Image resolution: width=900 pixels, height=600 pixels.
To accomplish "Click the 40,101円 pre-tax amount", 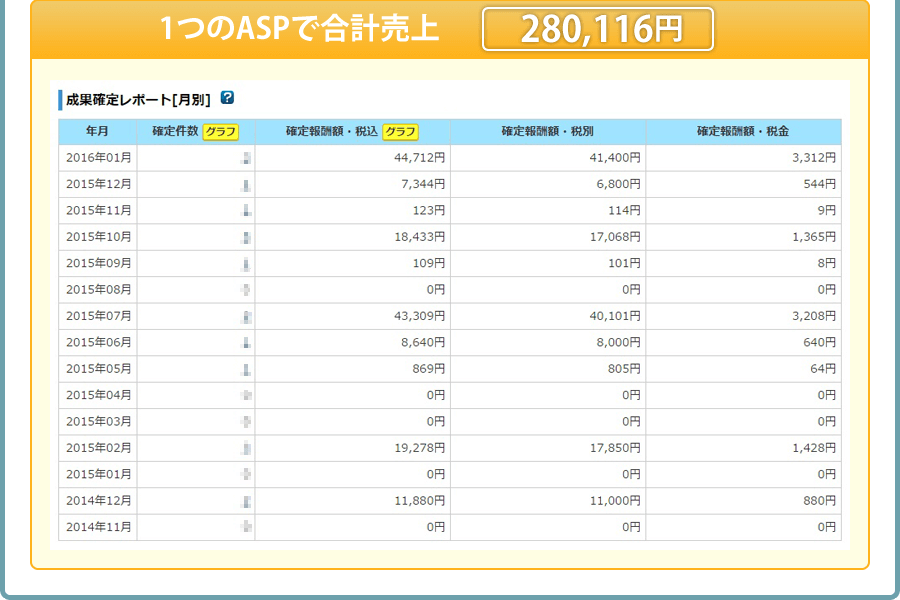I will coord(615,316).
